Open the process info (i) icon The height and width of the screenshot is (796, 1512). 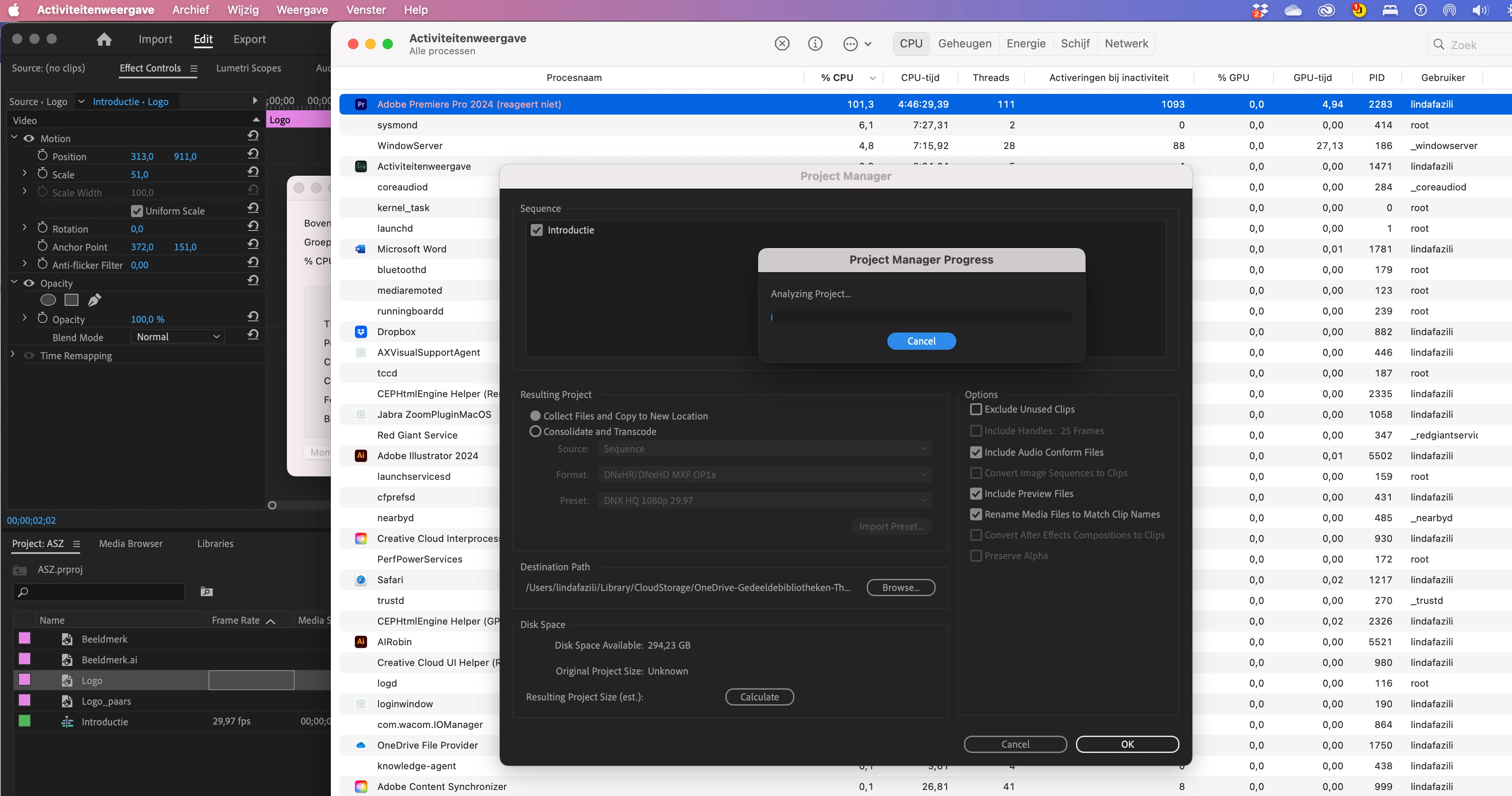tap(815, 44)
